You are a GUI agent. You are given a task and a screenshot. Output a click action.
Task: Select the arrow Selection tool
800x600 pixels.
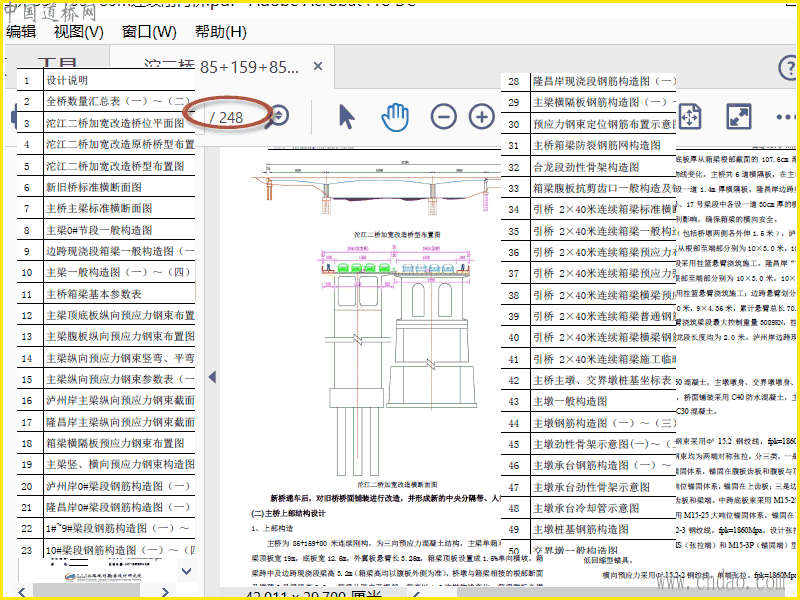pos(347,117)
